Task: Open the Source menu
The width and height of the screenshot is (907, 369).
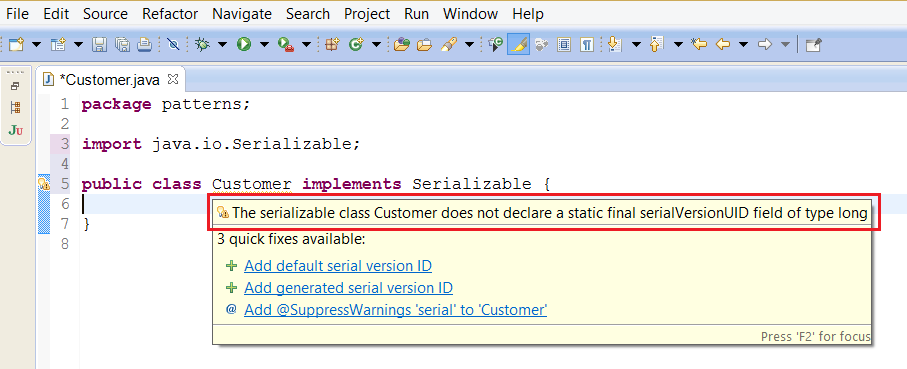Action: (105, 13)
